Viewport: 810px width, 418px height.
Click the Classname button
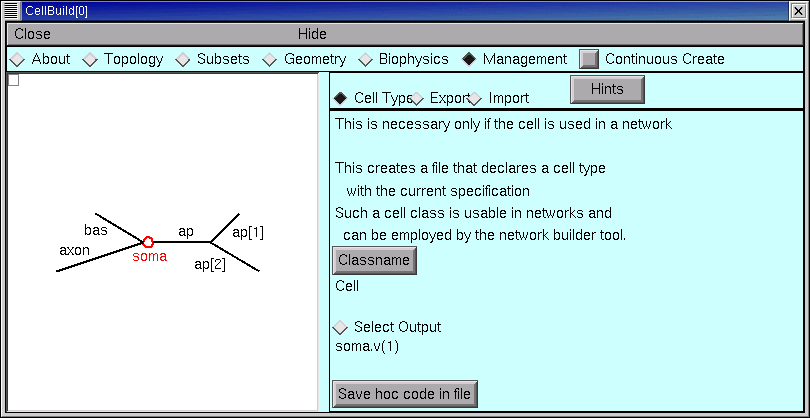click(x=374, y=260)
